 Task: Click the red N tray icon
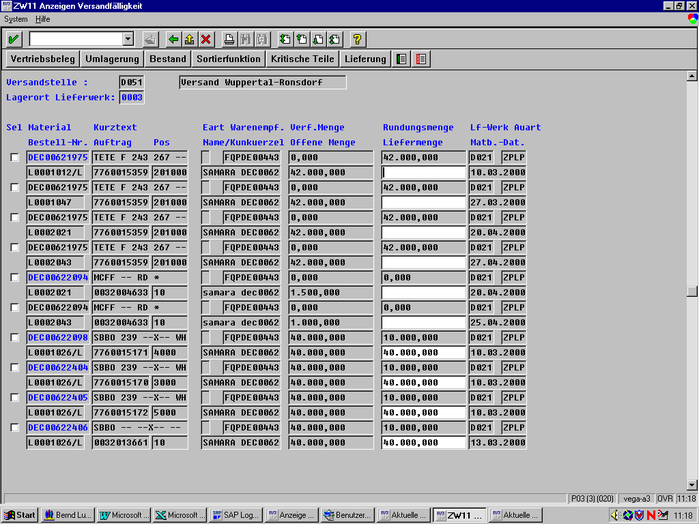tap(651, 516)
